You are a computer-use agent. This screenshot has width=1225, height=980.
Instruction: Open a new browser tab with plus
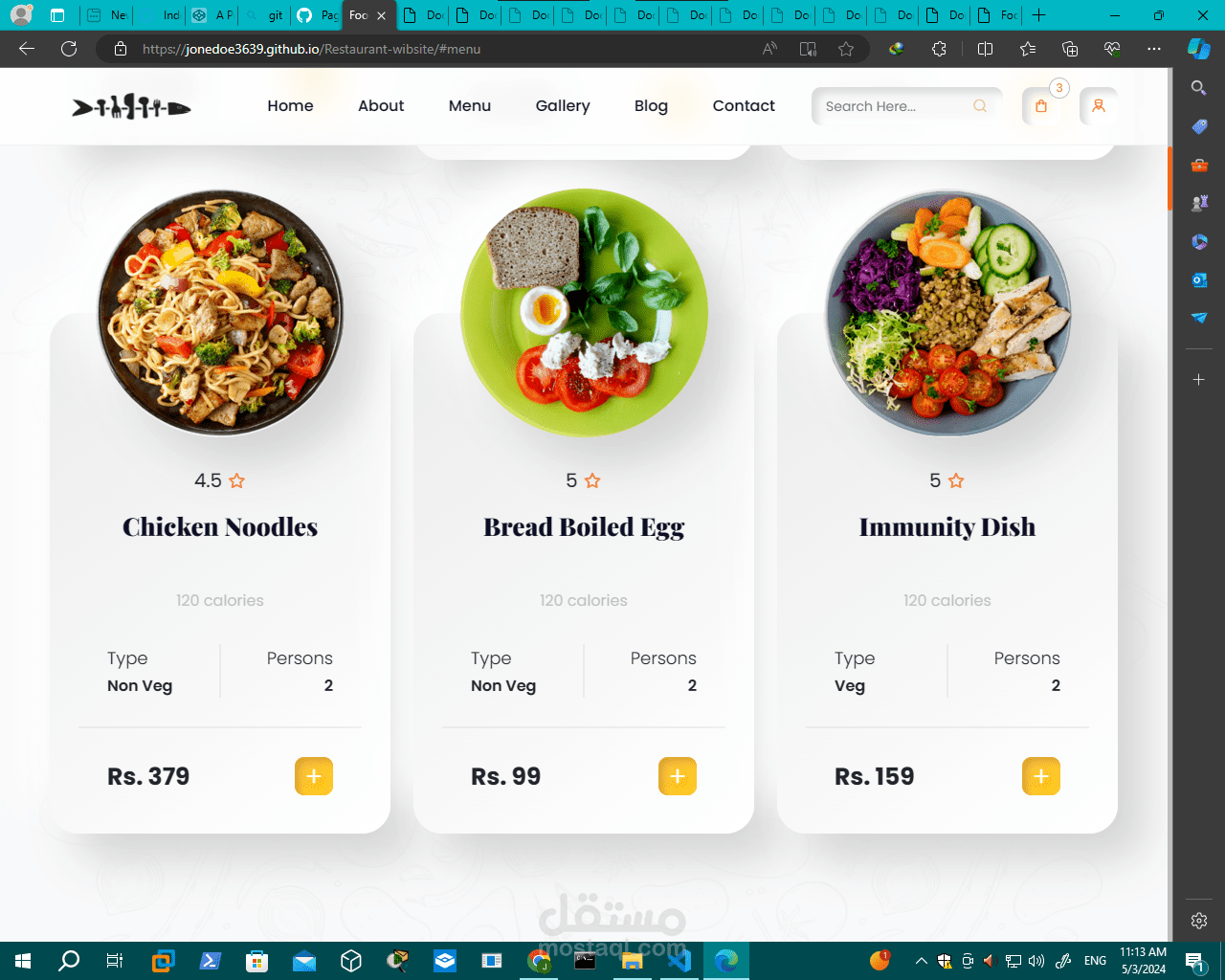coord(1039,15)
